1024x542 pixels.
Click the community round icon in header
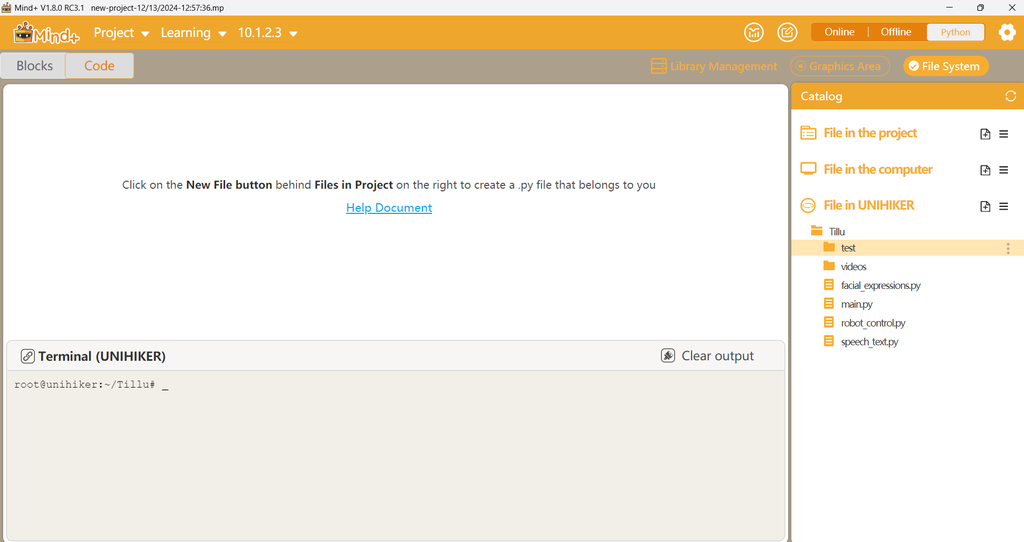(x=754, y=32)
